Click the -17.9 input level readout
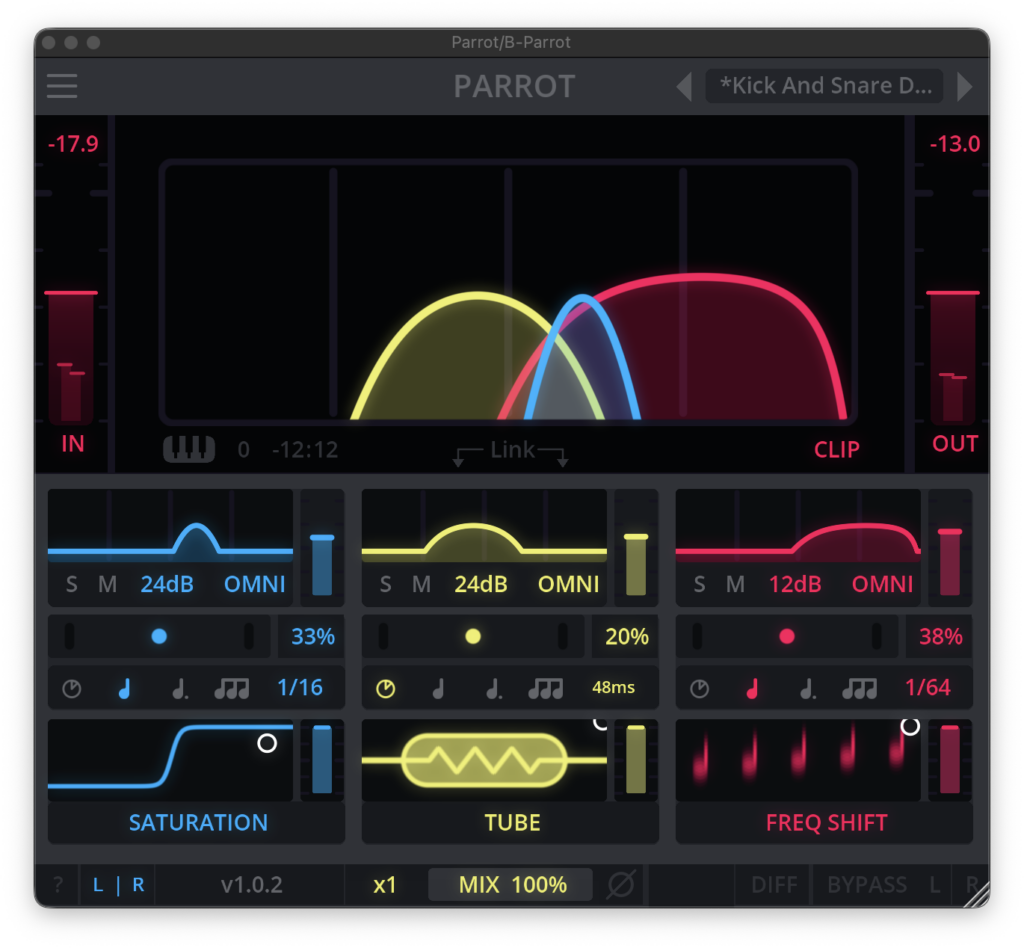The image size is (1024, 948). [x=73, y=144]
